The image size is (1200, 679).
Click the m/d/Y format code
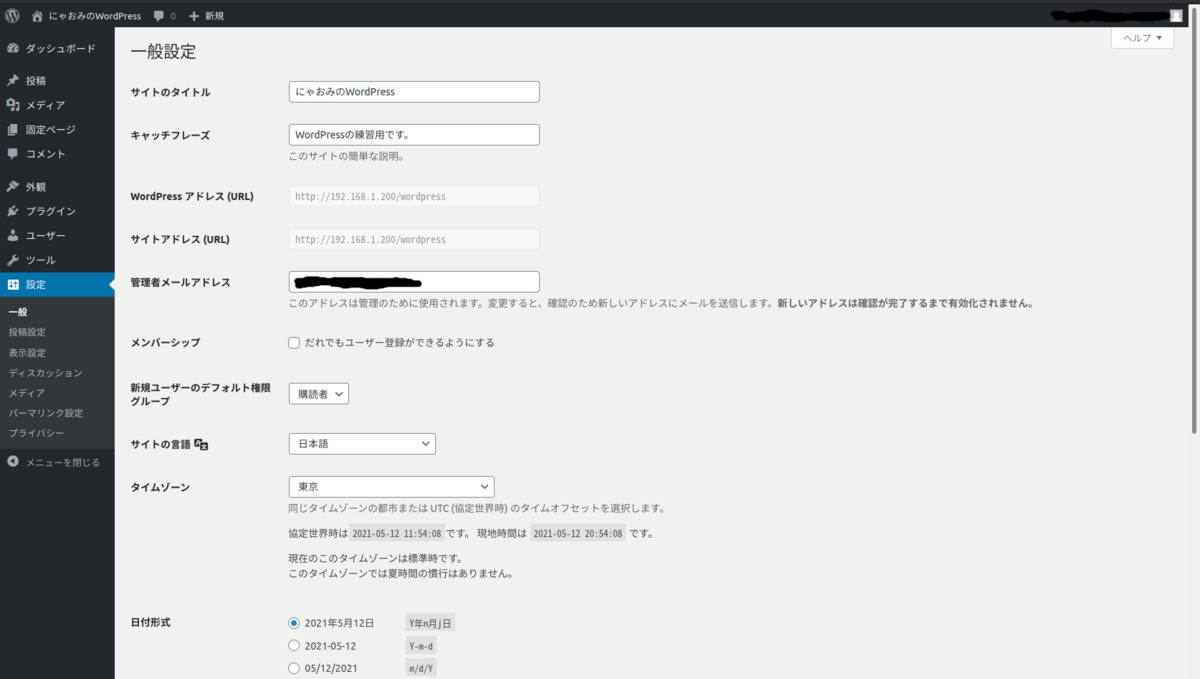pyautogui.click(x=422, y=668)
